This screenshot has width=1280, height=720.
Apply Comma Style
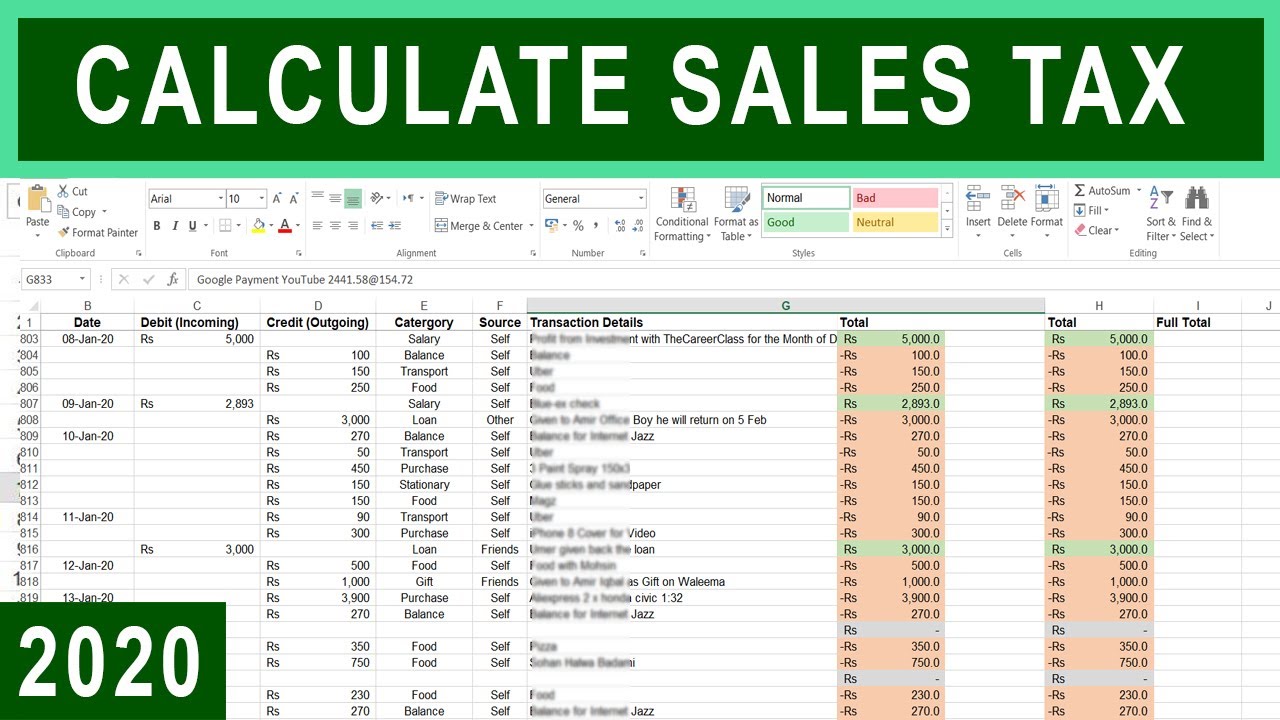click(596, 226)
